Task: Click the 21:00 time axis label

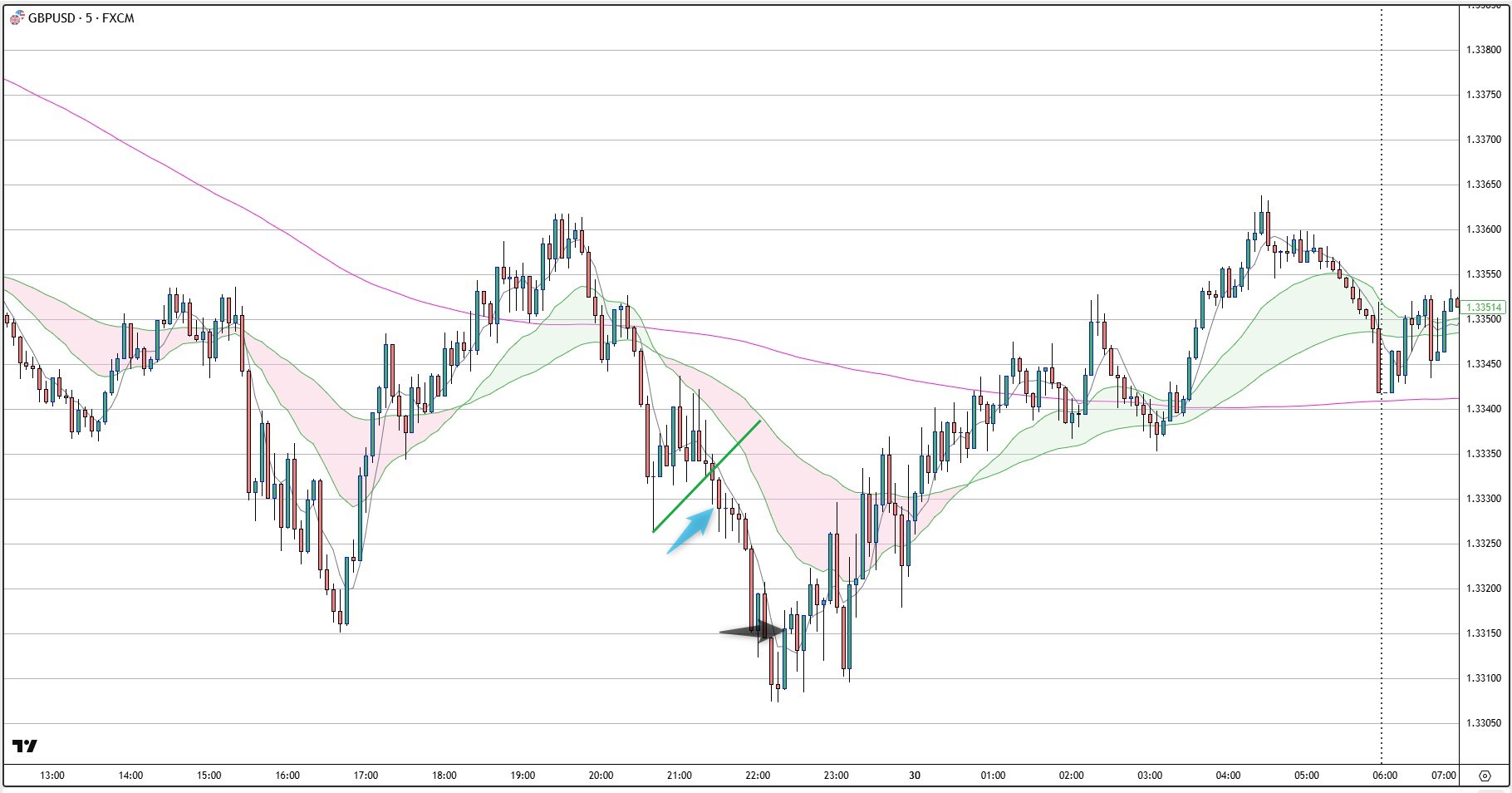Action: pos(680,776)
